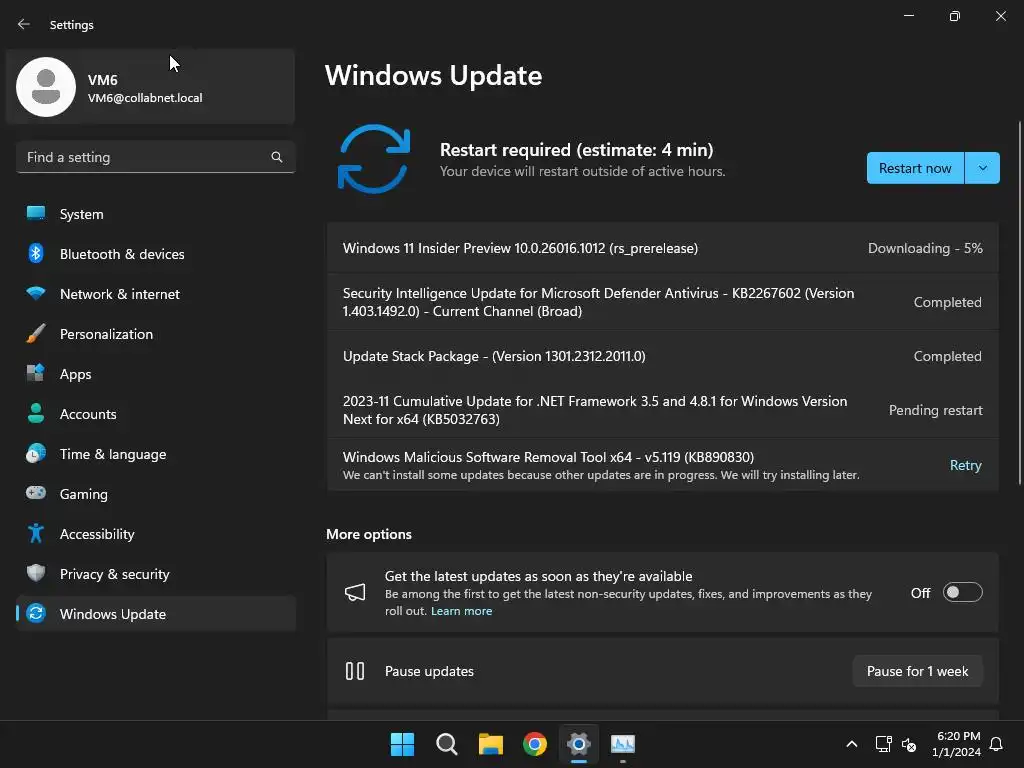Click the VM6 profile avatar
Viewport: 1024px width, 768px height.
pos(46,87)
